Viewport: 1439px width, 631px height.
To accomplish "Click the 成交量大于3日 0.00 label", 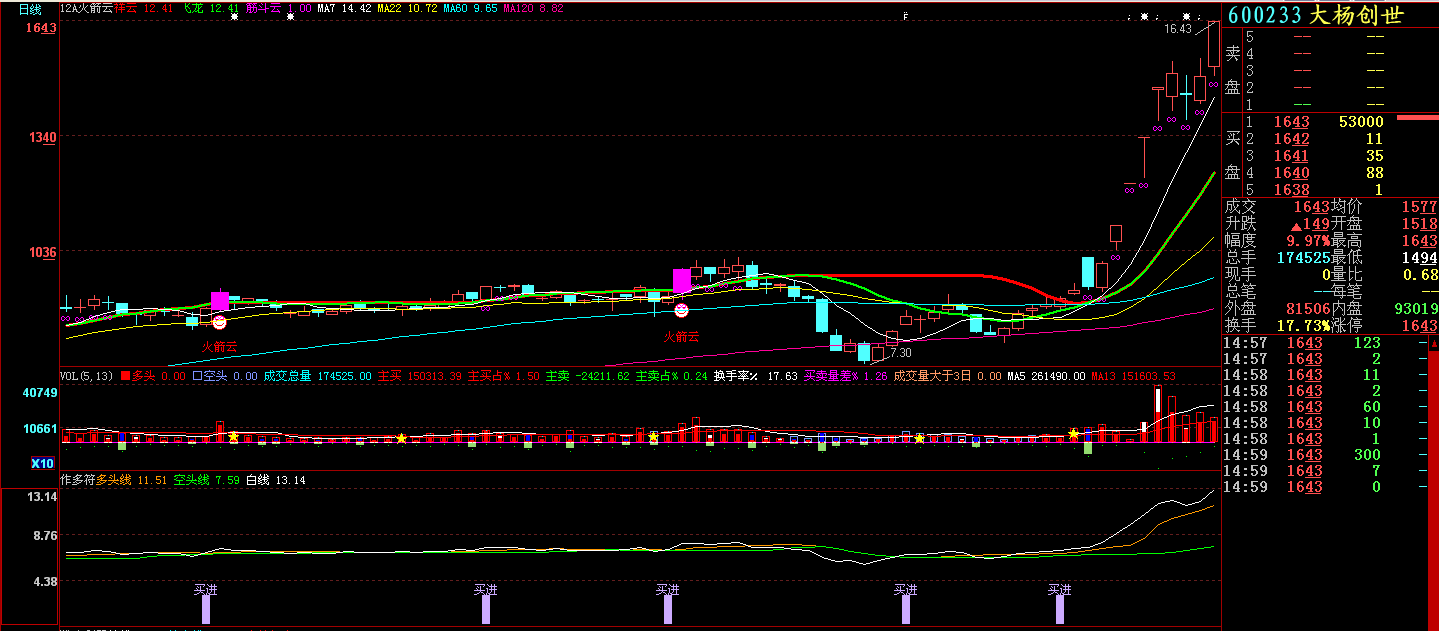I will pos(948,376).
